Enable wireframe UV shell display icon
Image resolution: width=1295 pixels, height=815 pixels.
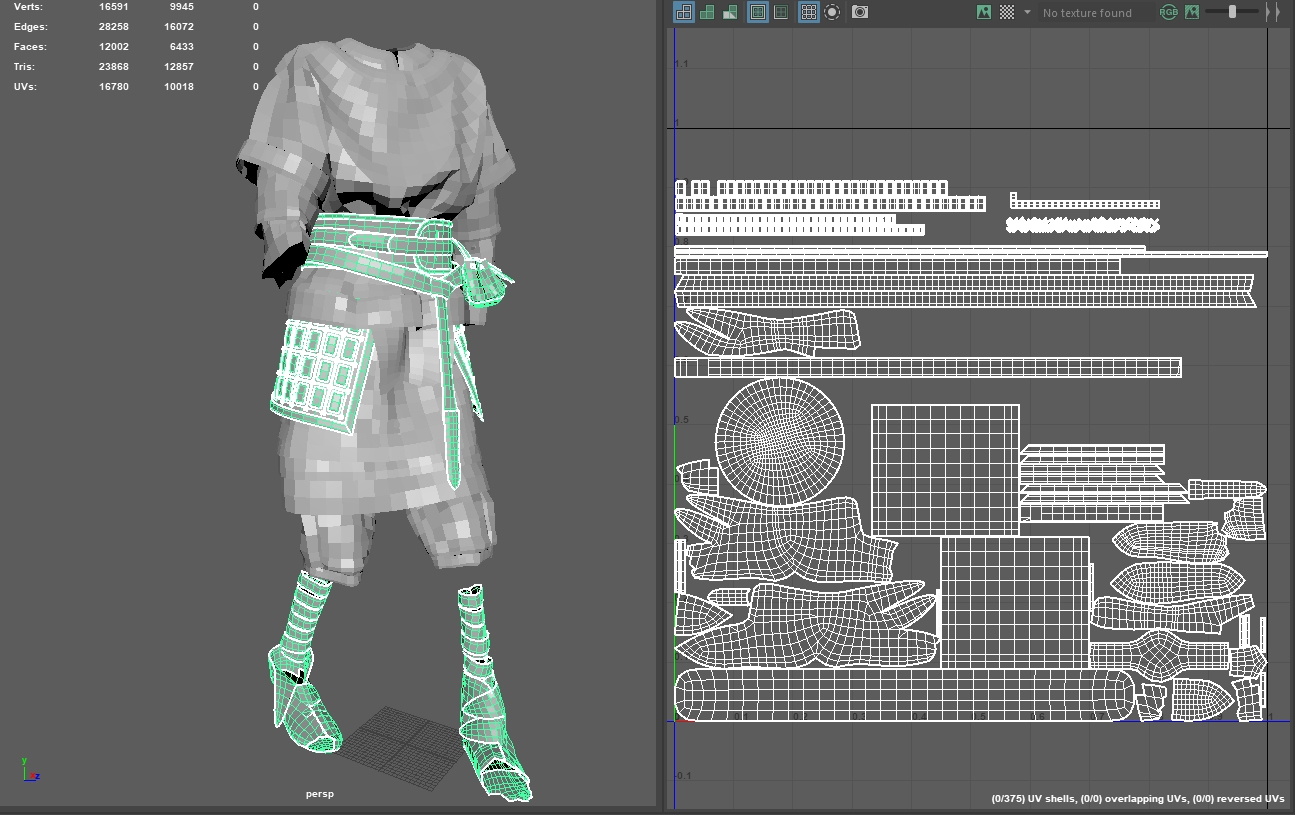tap(684, 12)
